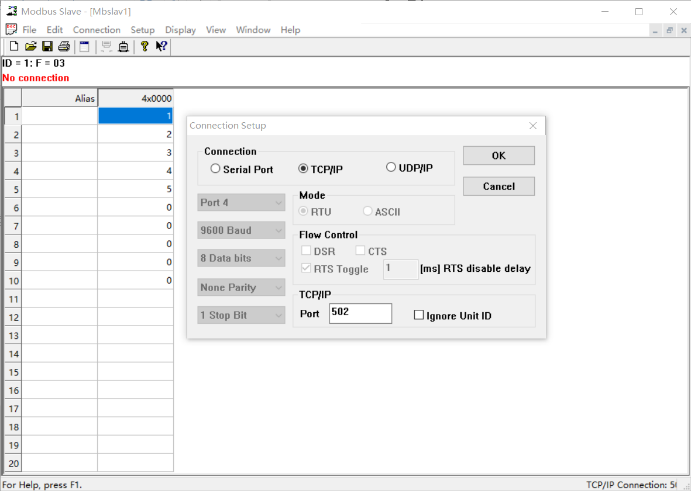Choose the UDP/IP connection option
This screenshot has width=691, height=491.
pos(391,168)
